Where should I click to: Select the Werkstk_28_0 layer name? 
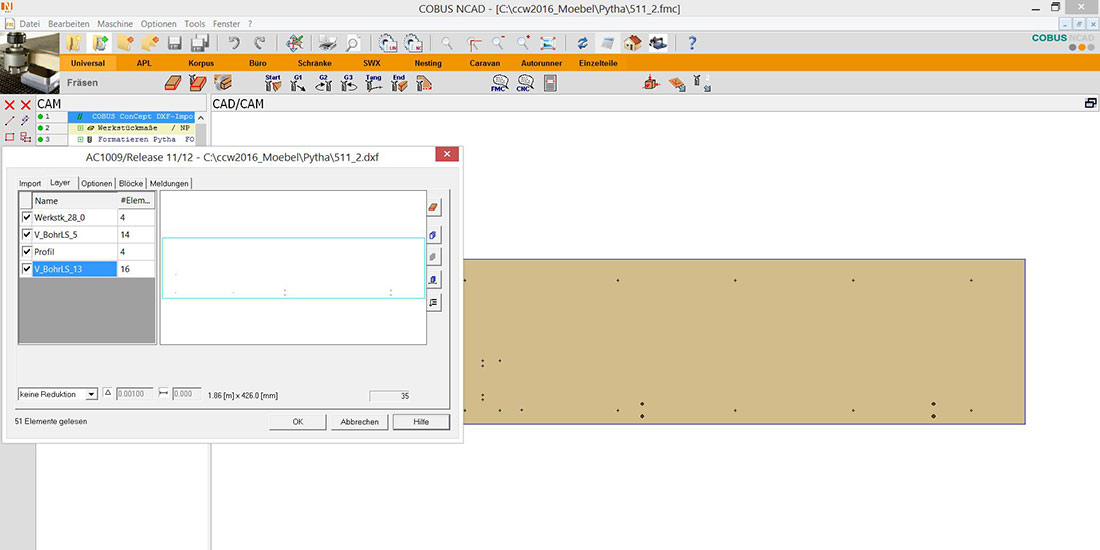(x=74, y=217)
